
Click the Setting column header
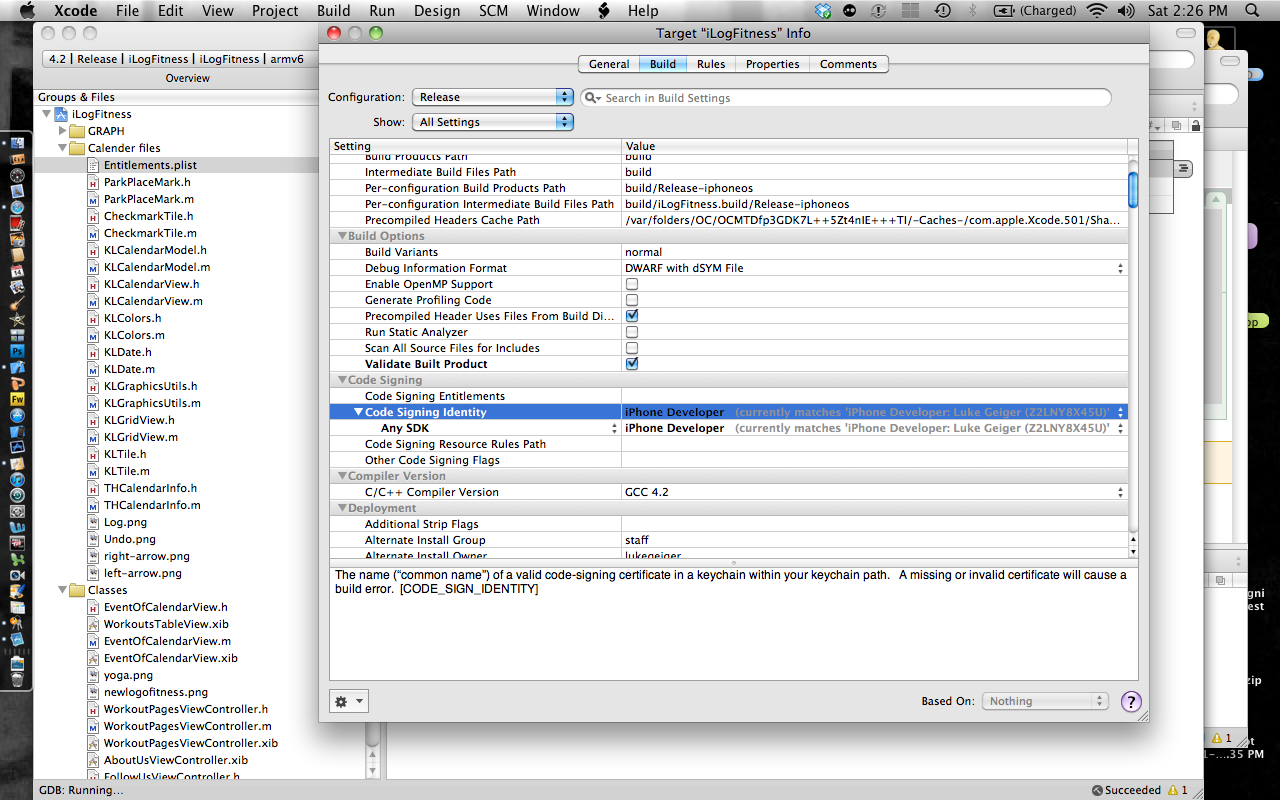(x=475, y=146)
